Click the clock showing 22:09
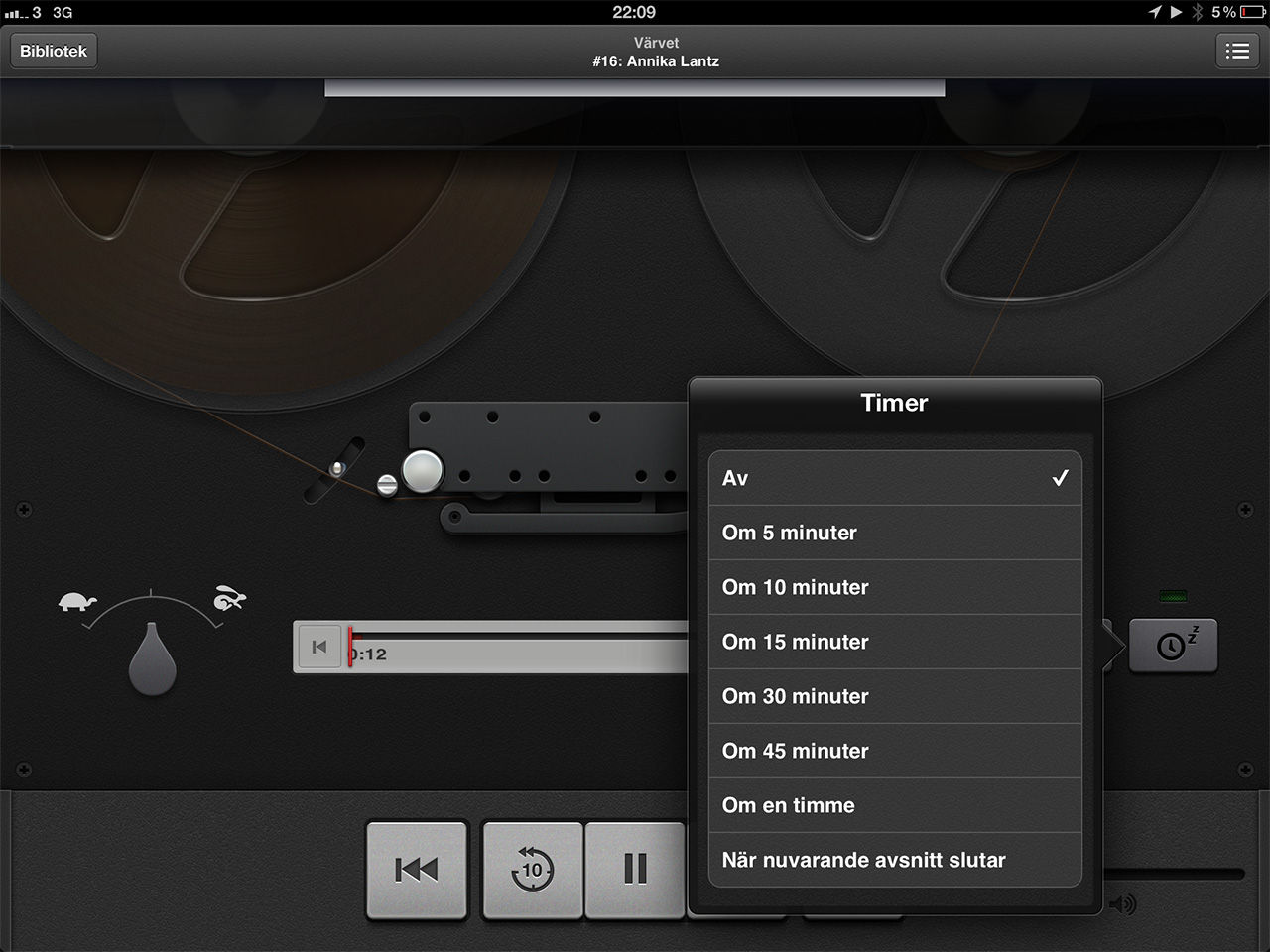The image size is (1270, 952). click(x=634, y=12)
